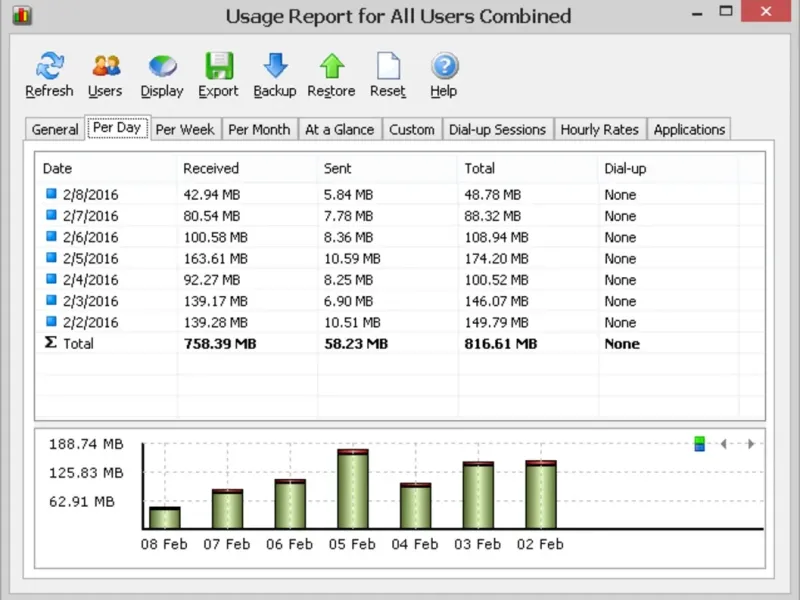This screenshot has width=800, height=600.
Task: Sort by the Total column header
Action: [x=528, y=168]
